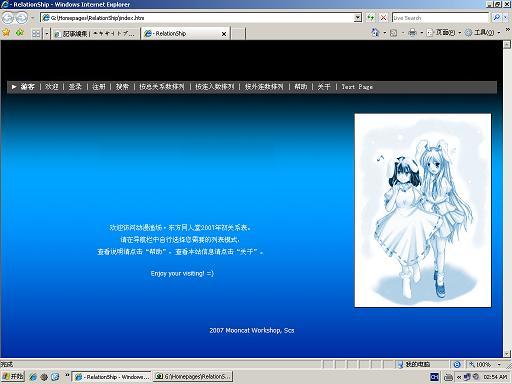
Task: Open the Test Page link
Action: [x=357, y=87]
